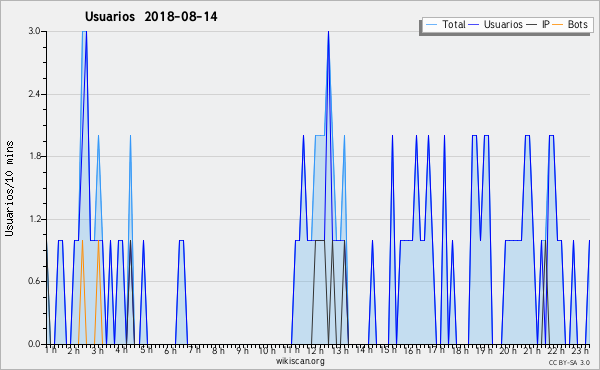Click the '10 h' x-axis label

267,350
